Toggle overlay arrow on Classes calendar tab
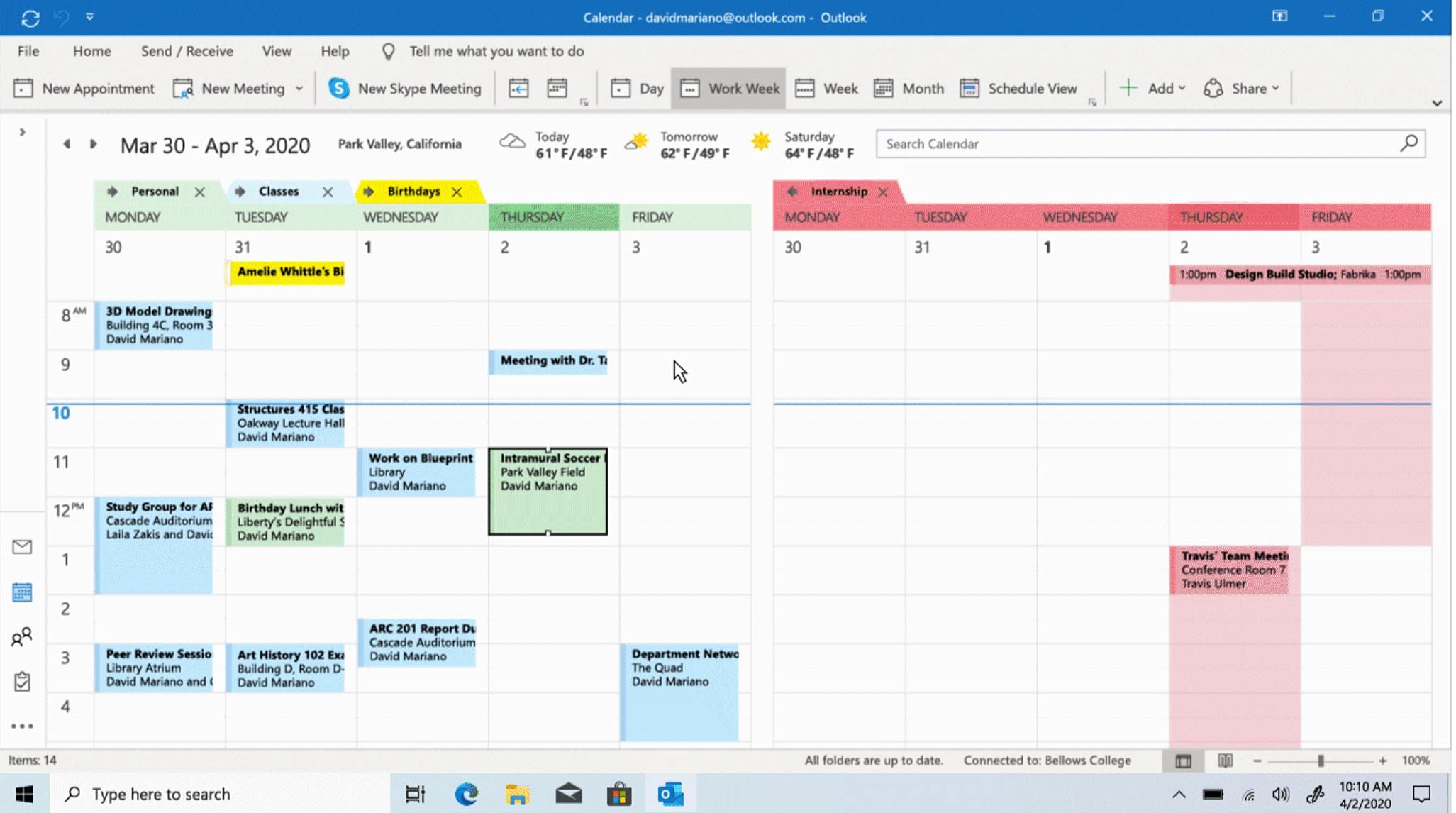Screen dimensions: 1456x813 pos(240,192)
